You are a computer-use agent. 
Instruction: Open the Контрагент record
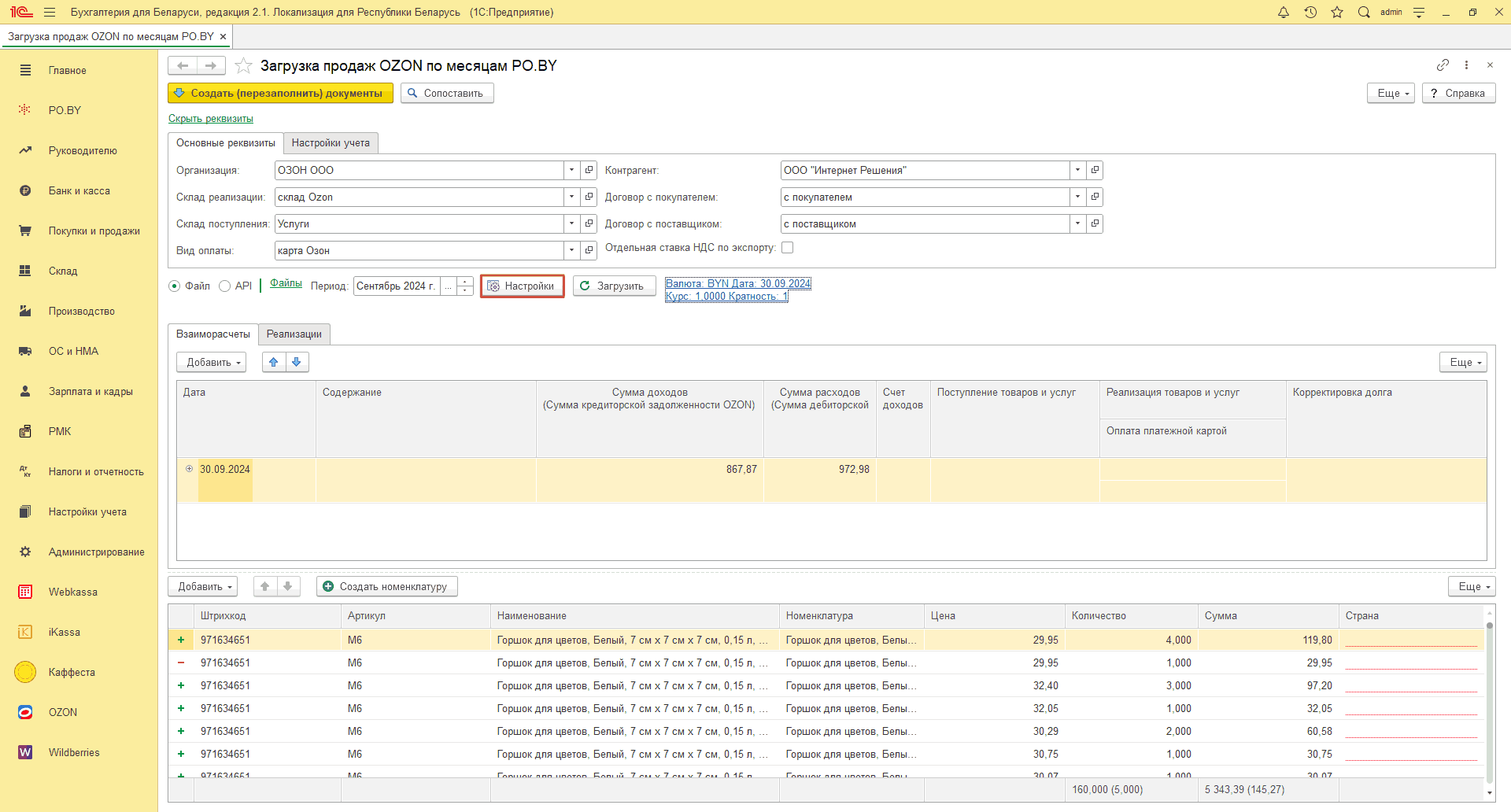pyautogui.click(x=1095, y=170)
